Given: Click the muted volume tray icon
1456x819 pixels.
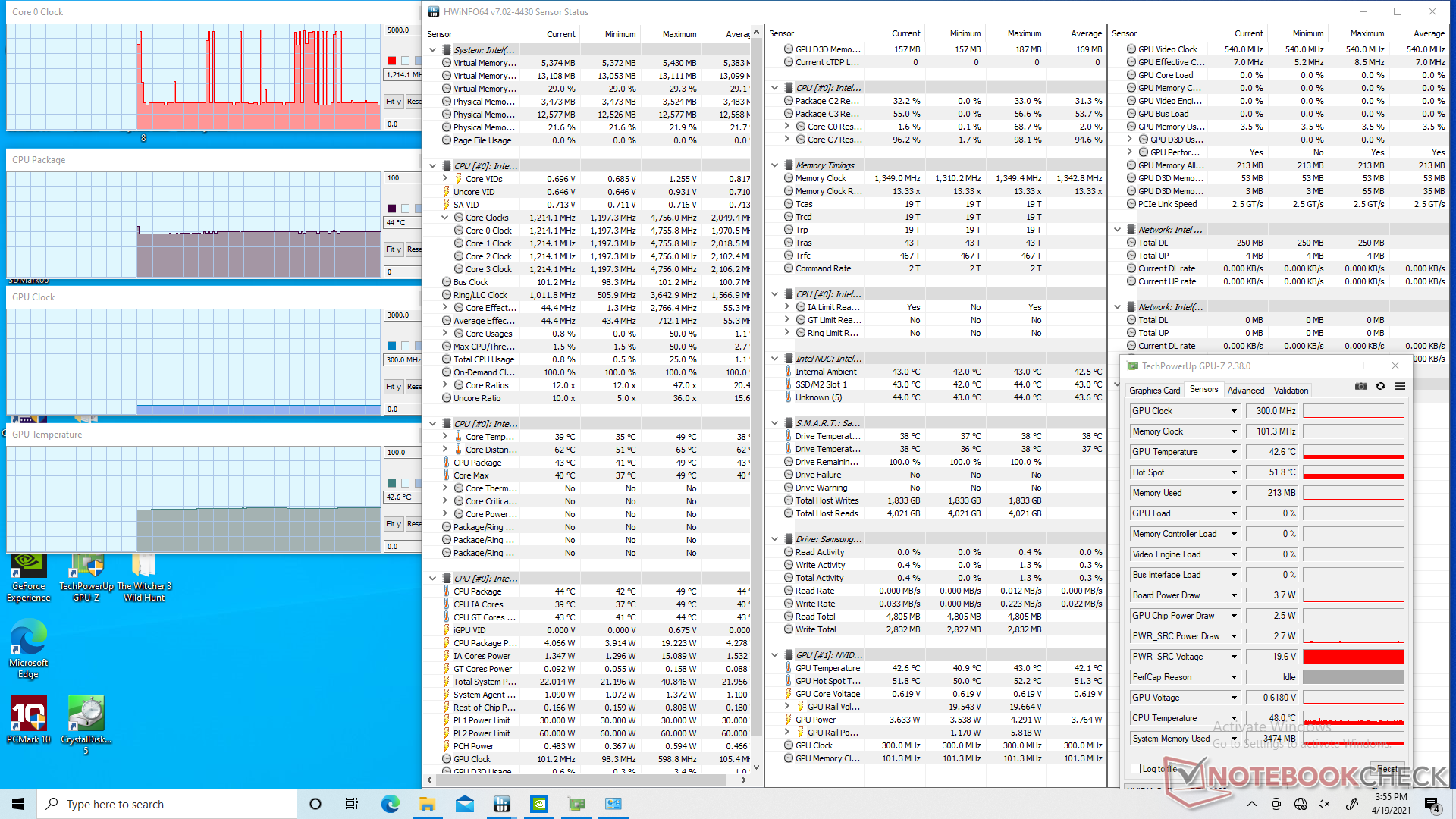Looking at the screenshot, I should (x=1325, y=804).
